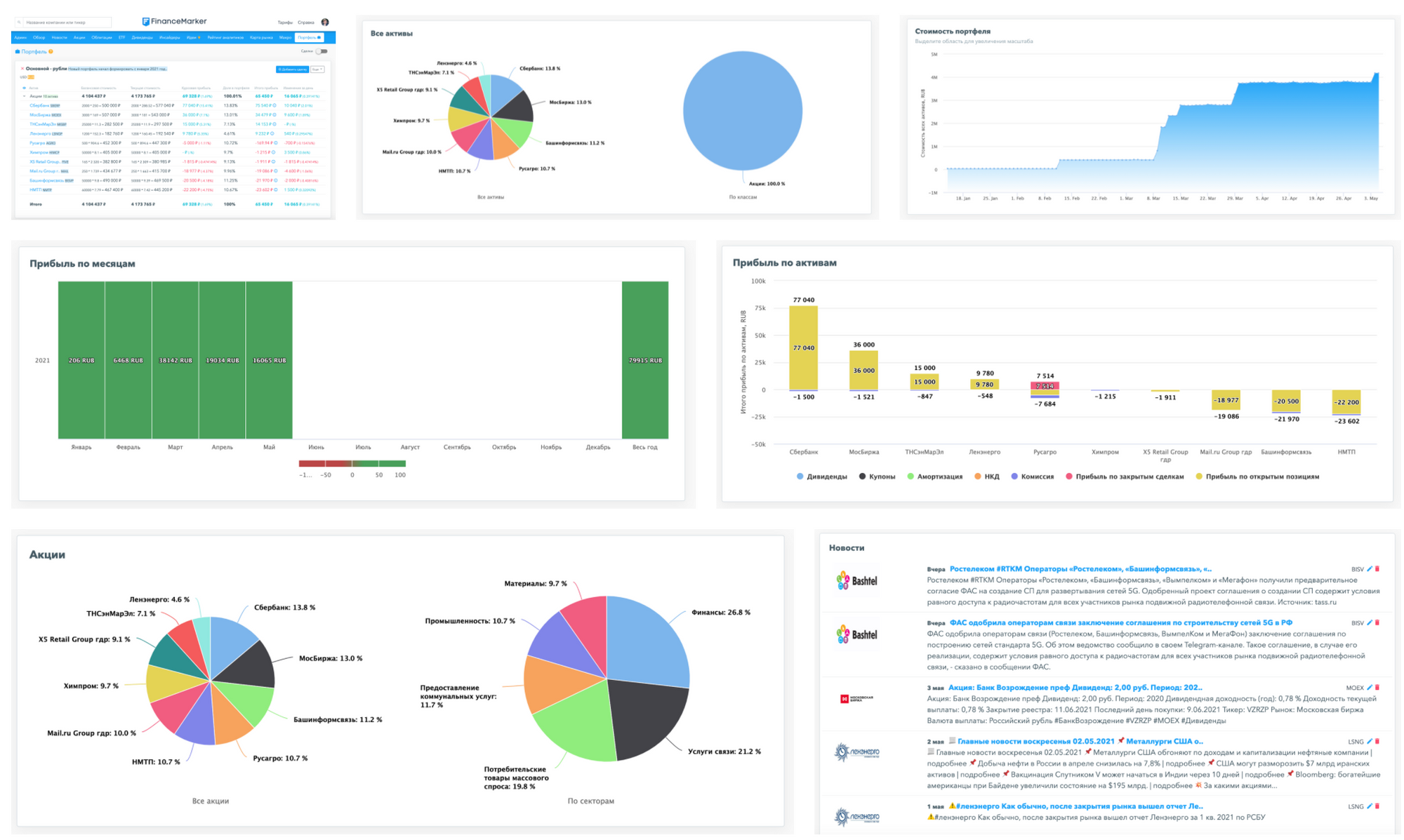
Task: Click the monthly profit heat-map color scale
Action: point(352,463)
